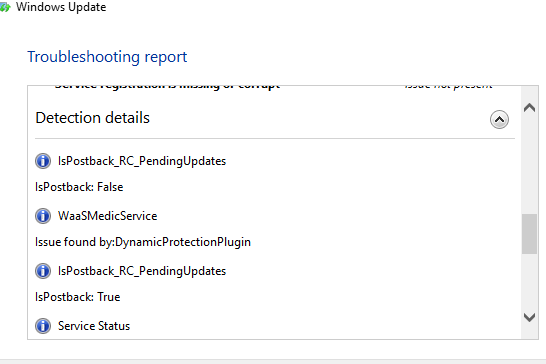Click the info icon beside WaaSMedicService
546x364 pixels.
coord(43,216)
